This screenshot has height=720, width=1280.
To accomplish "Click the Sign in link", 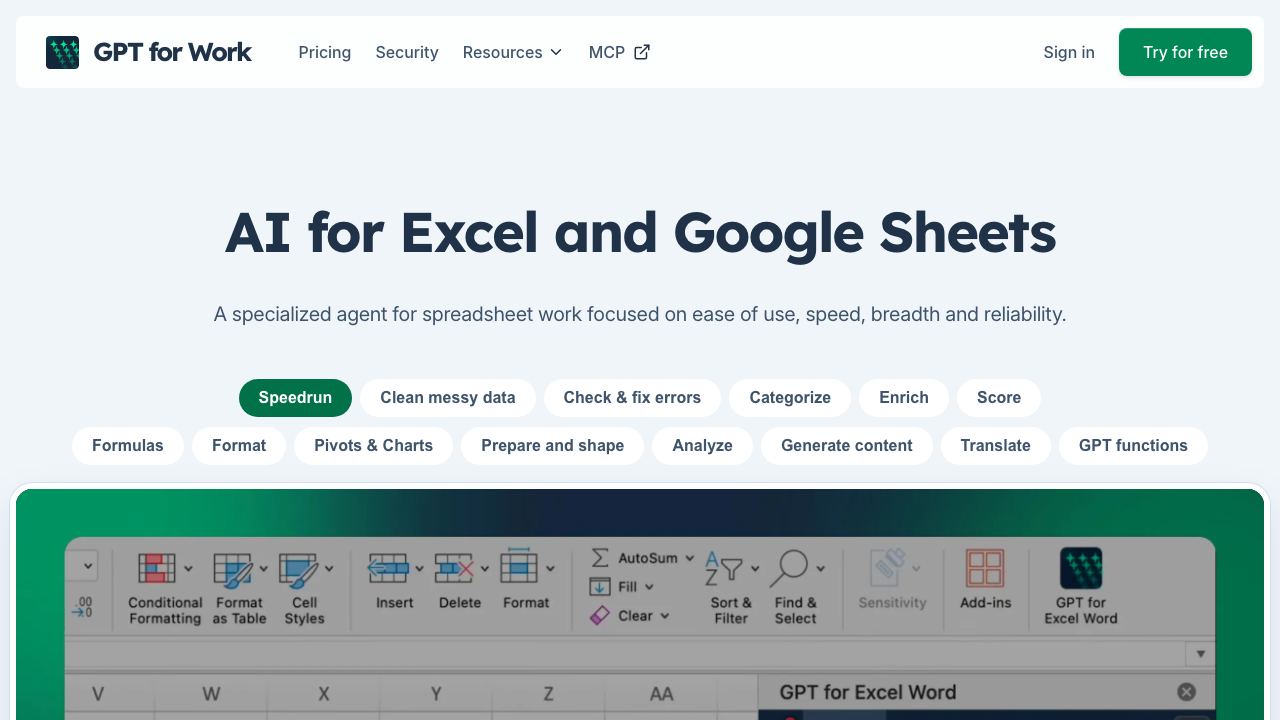I will (x=1069, y=52).
